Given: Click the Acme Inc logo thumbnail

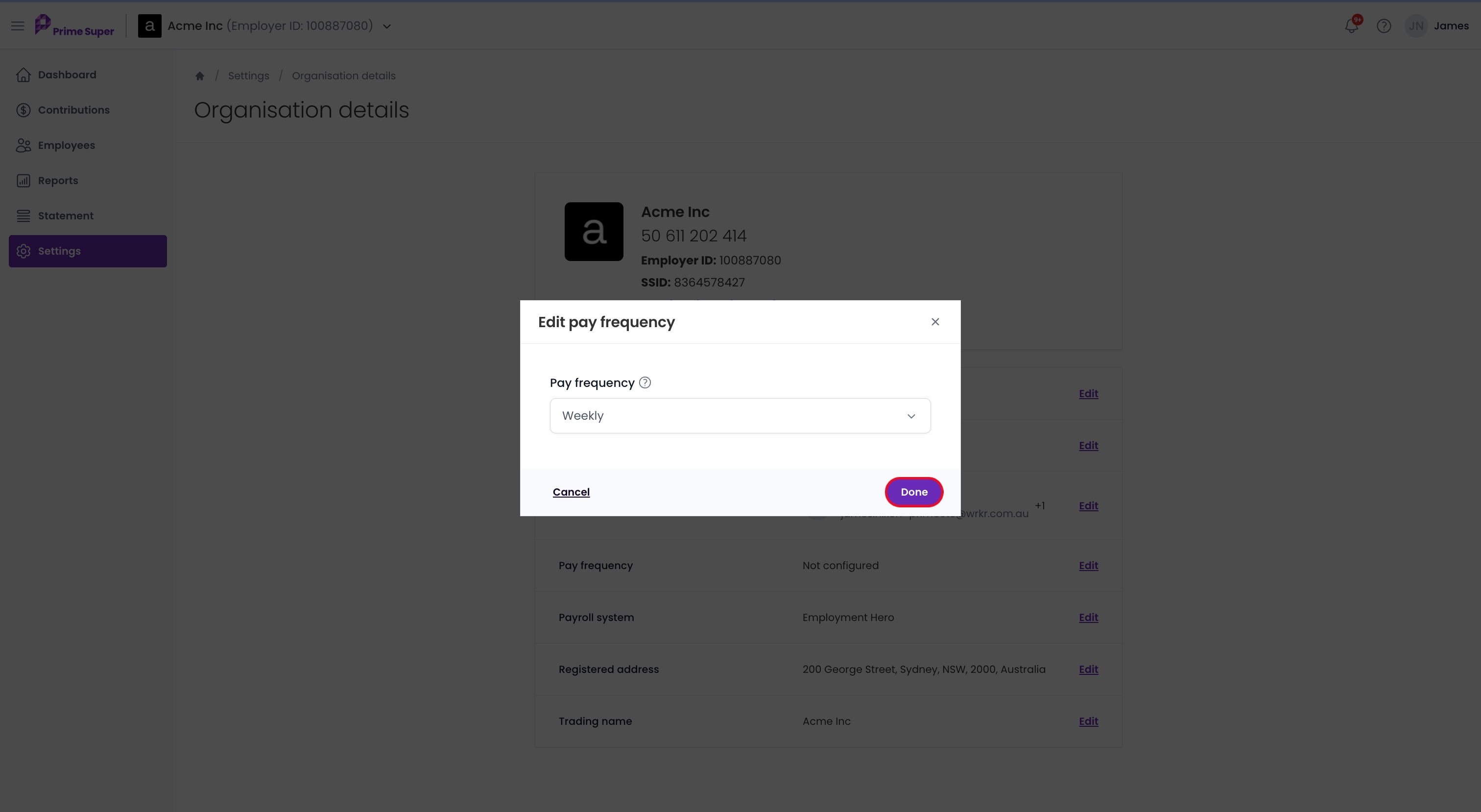Looking at the screenshot, I should (x=594, y=232).
